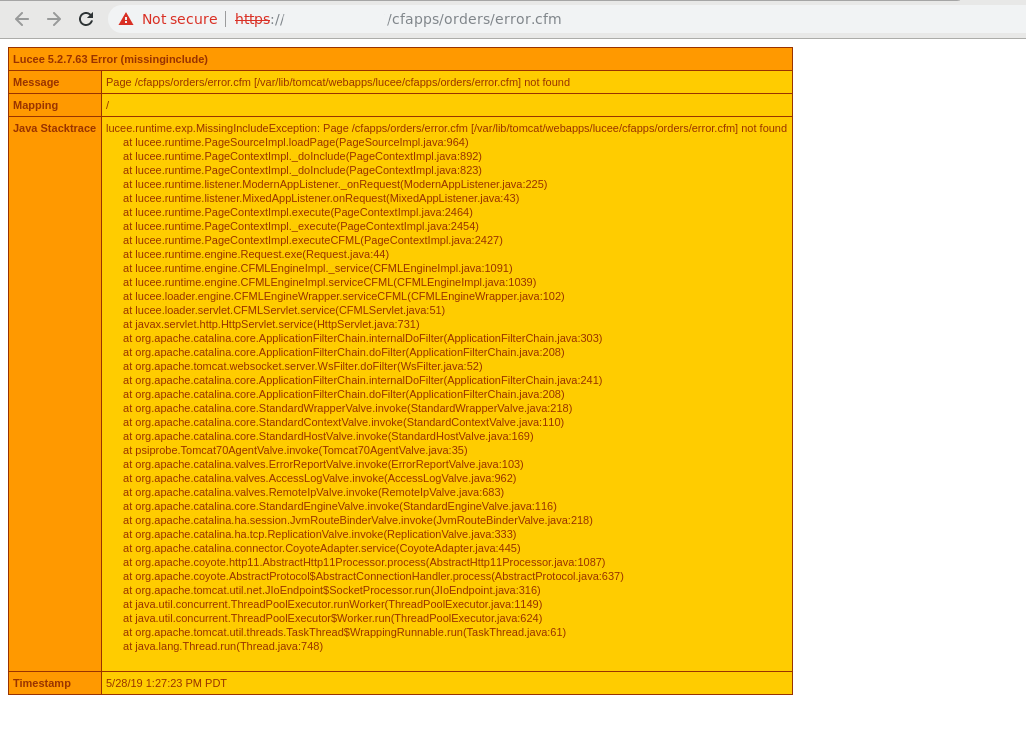Select line 'Request.exe(Request.java:44)'
1026x742 pixels.
(x=256, y=254)
